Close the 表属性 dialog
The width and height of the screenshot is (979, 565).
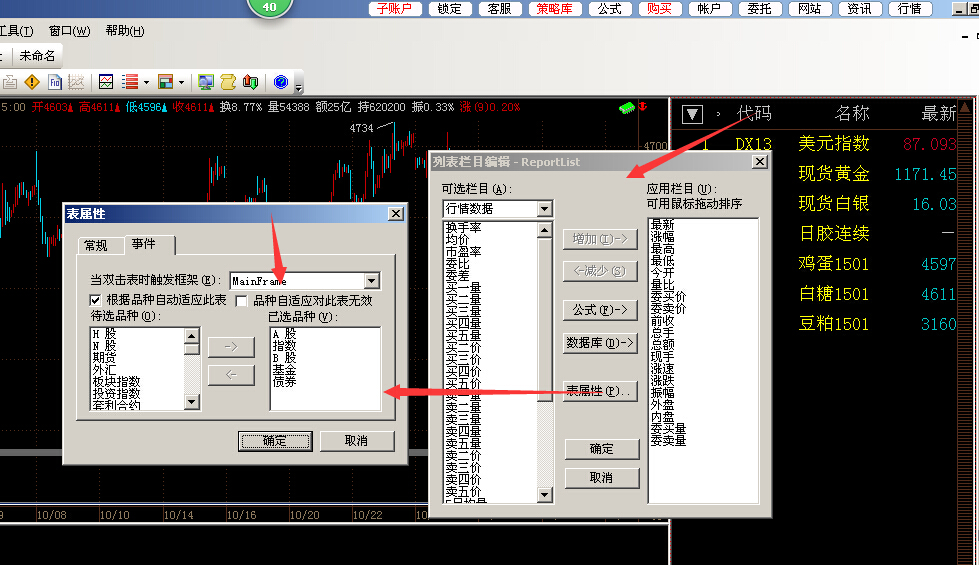pos(395,214)
